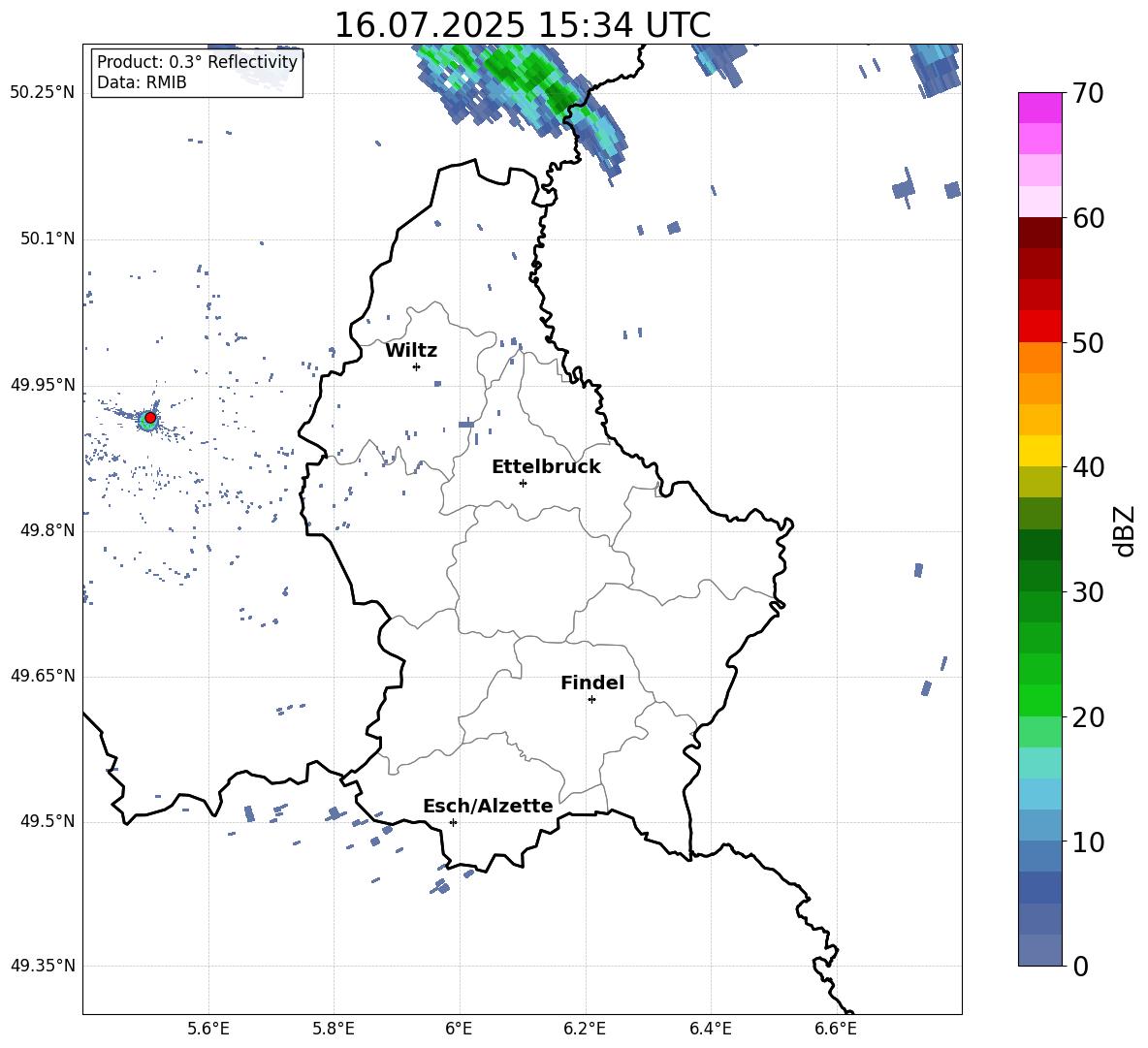The width and height of the screenshot is (1148, 1048).
Task: Click the dark maroon swatch just below 60
Action: pos(1040,233)
